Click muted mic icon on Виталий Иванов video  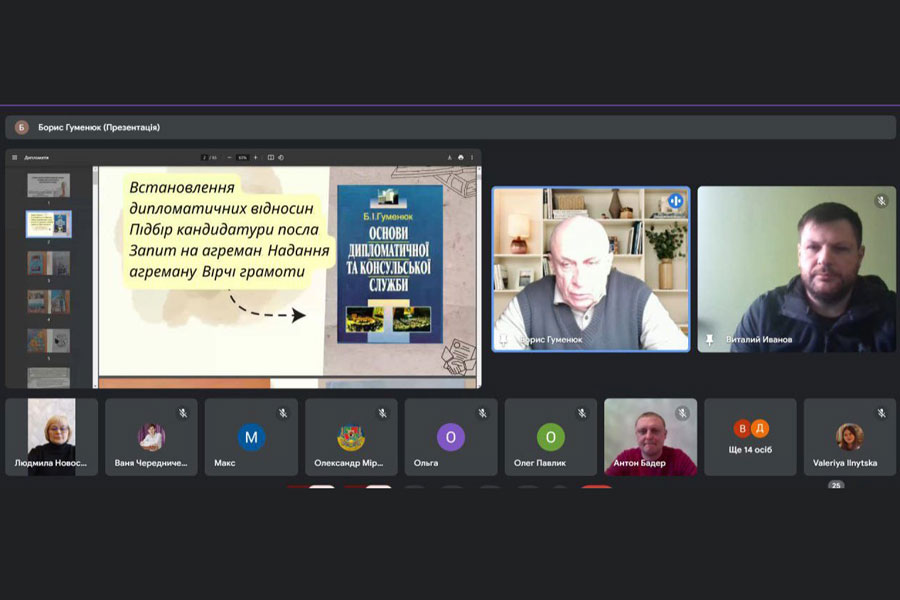(881, 201)
